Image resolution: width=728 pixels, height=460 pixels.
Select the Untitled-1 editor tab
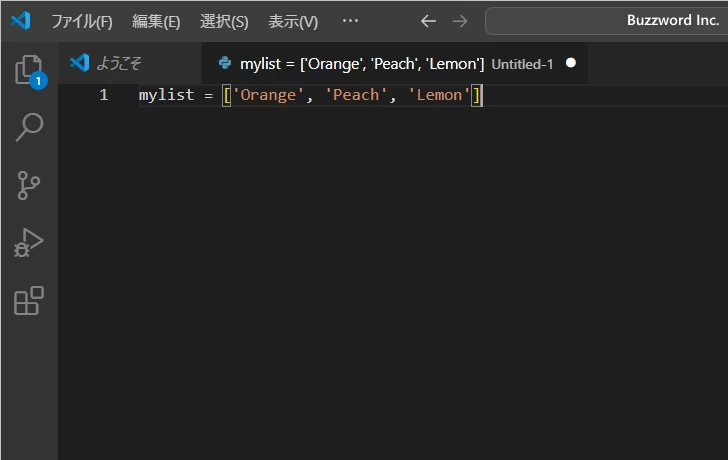[x=385, y=64]
